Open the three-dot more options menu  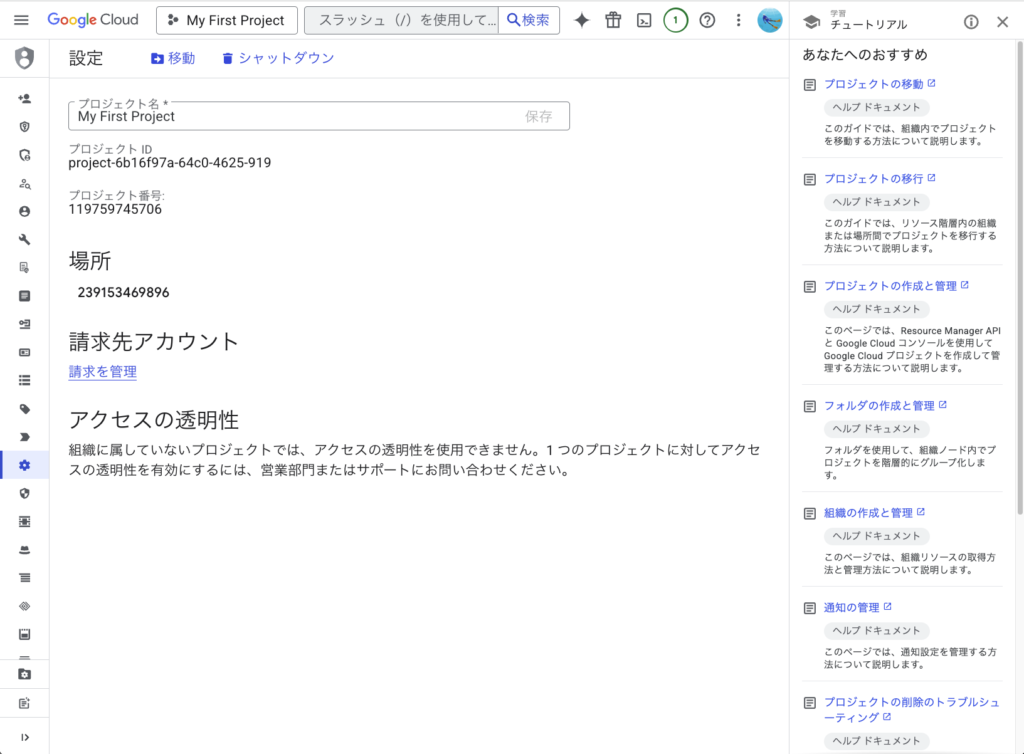739,20
